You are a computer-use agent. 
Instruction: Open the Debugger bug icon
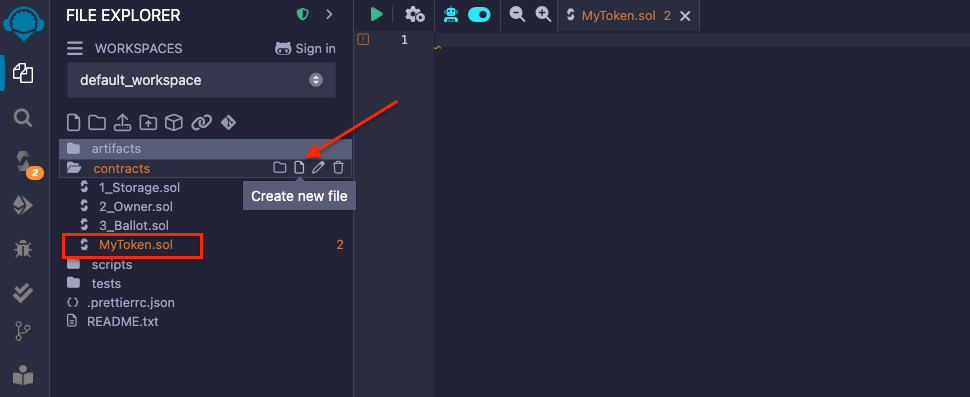(x=23, y=249)
